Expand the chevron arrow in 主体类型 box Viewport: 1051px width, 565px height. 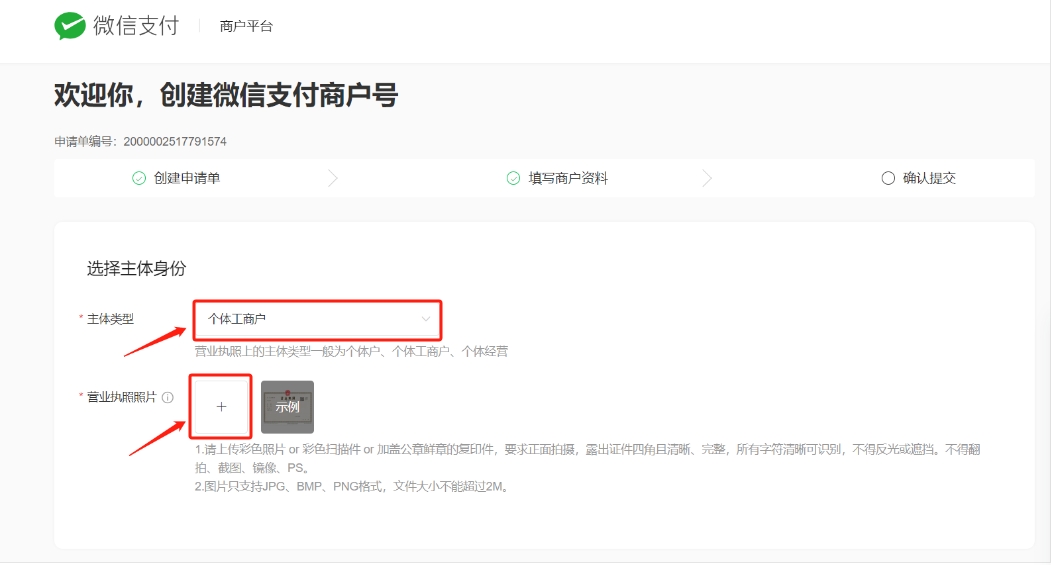click(x=426, y=319)
